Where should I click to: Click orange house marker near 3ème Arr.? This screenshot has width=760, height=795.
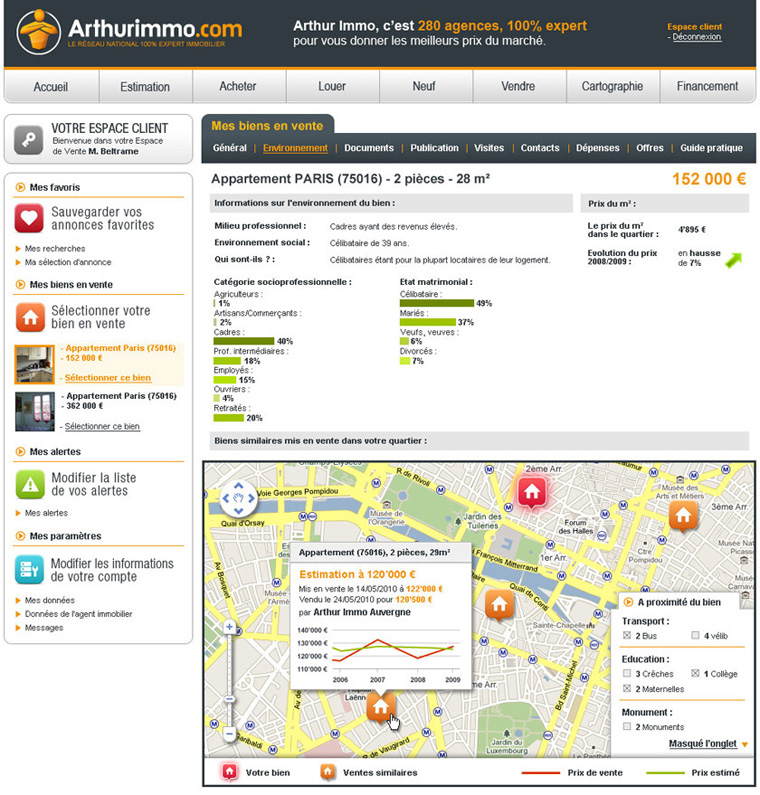(683, 516)
